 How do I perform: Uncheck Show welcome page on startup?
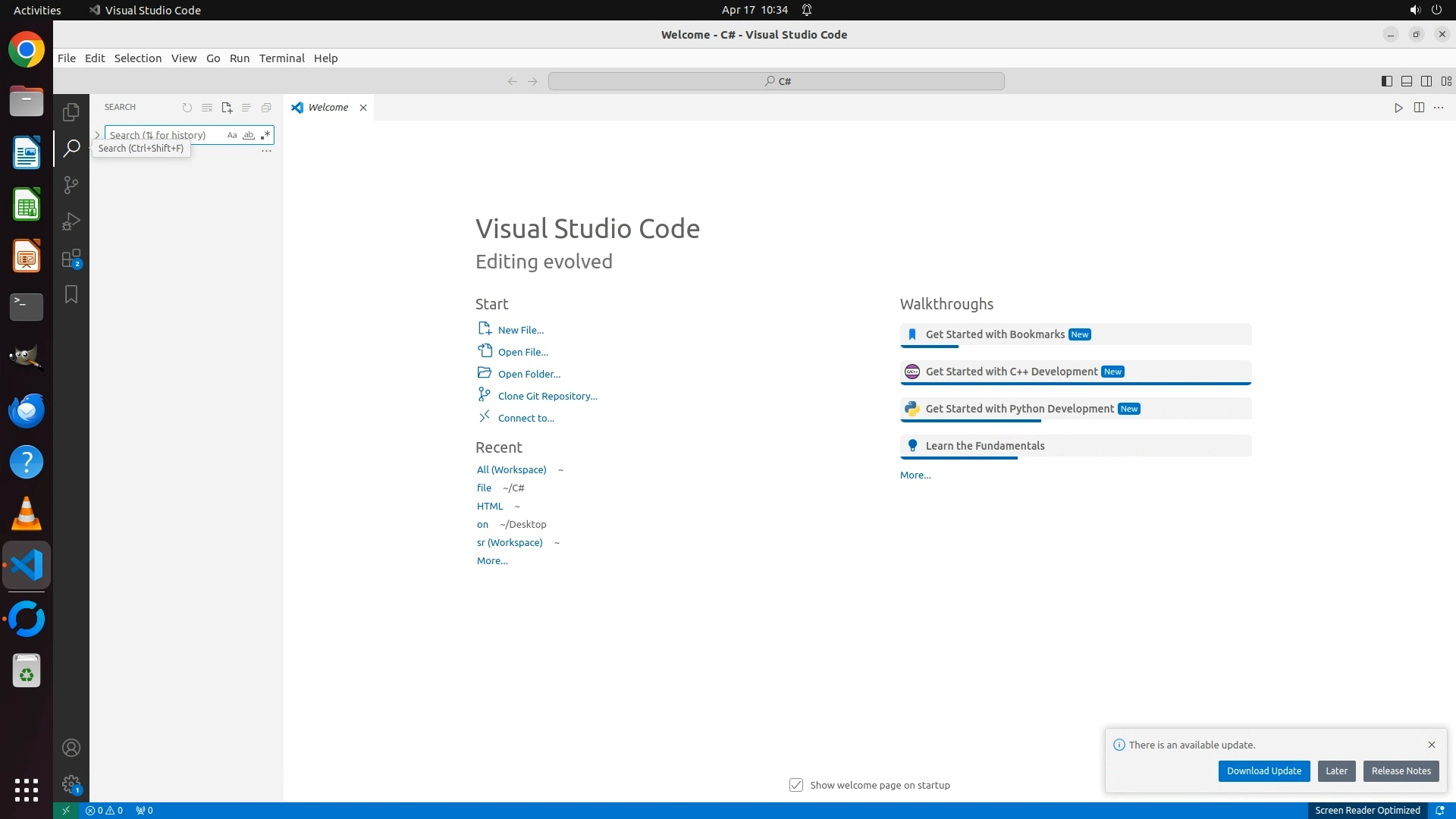click(x=796, y=785)
